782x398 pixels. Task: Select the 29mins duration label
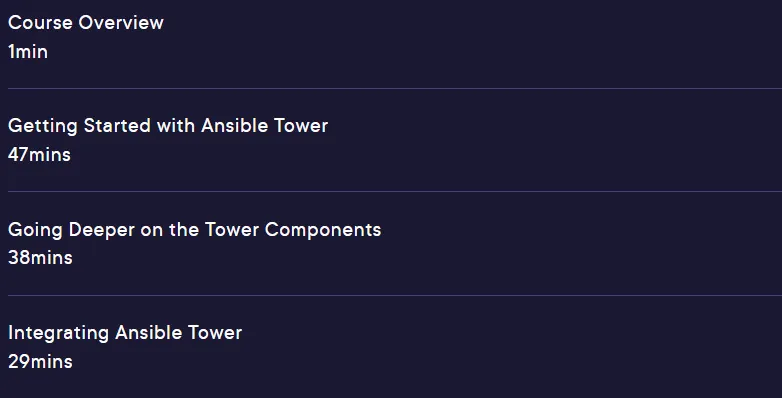click(x=40, y=362)
